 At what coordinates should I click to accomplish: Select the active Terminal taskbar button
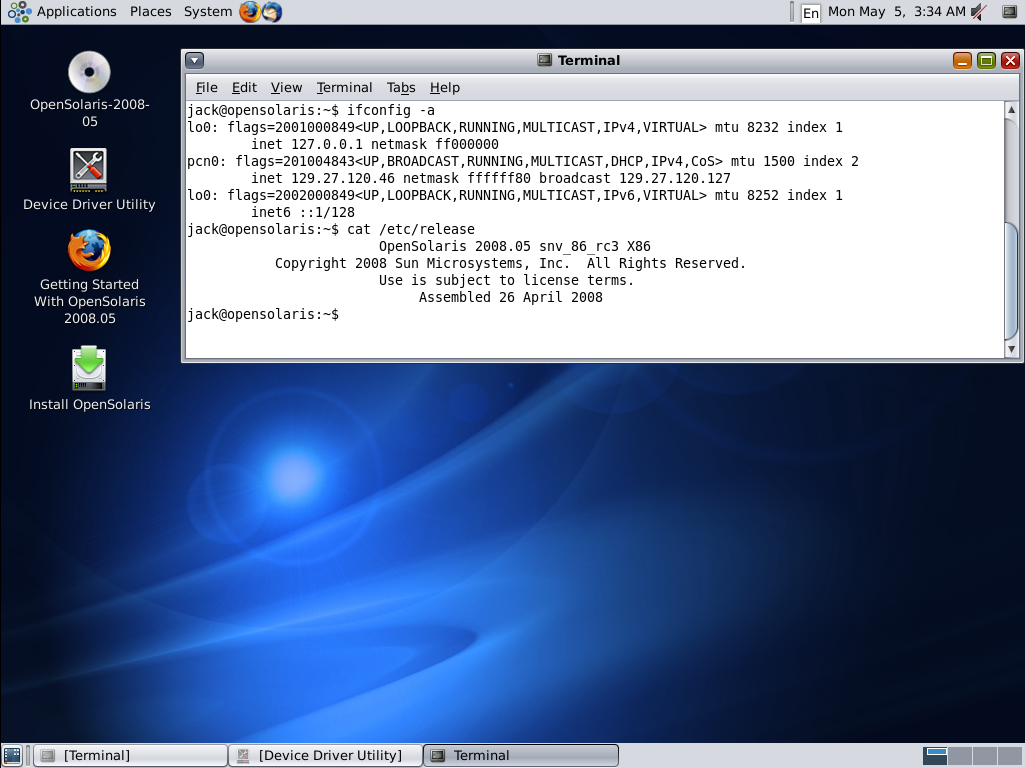point(521,756)
